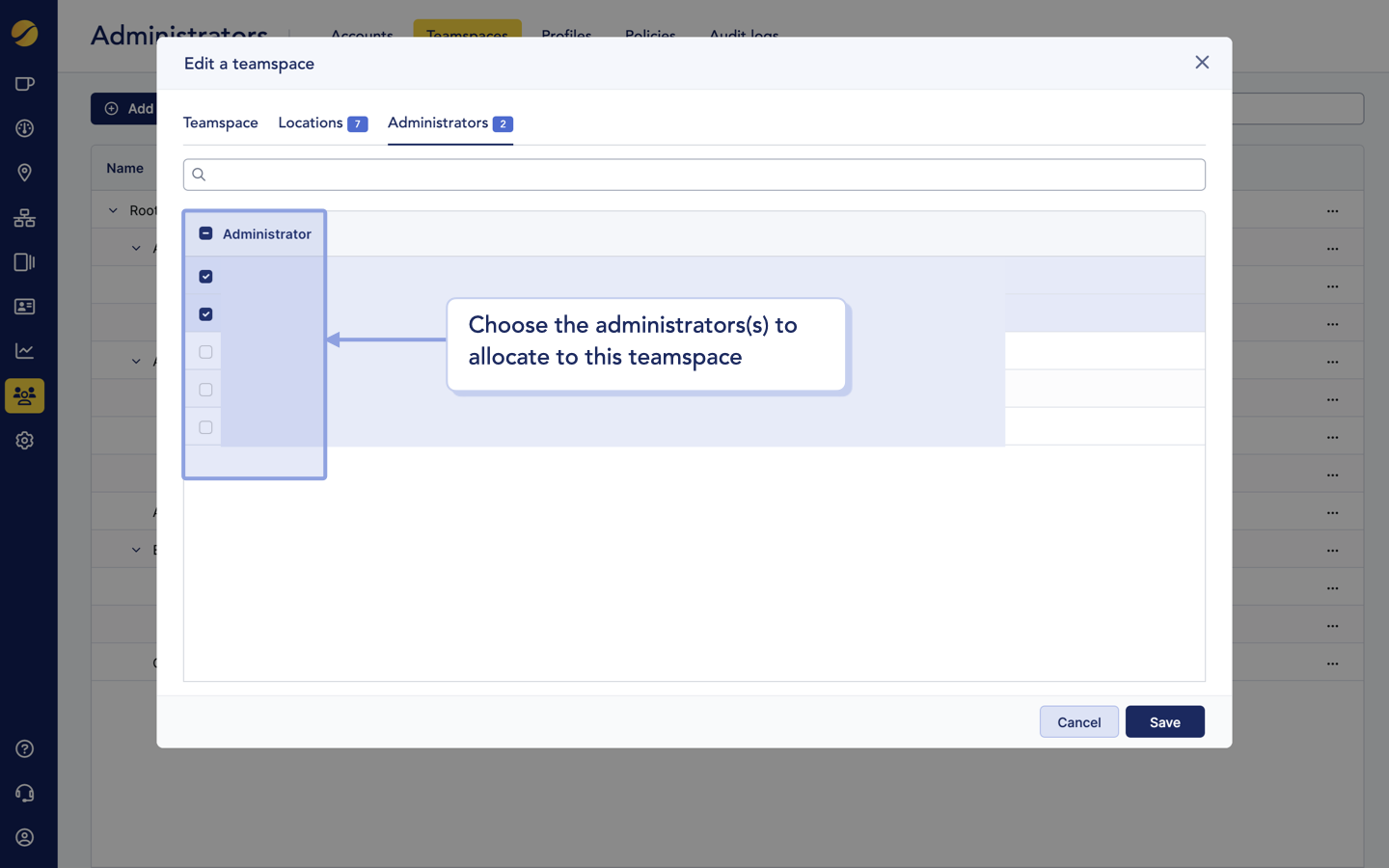
Task: Collapse the first indented row chevron
Action: coord(135,248)
